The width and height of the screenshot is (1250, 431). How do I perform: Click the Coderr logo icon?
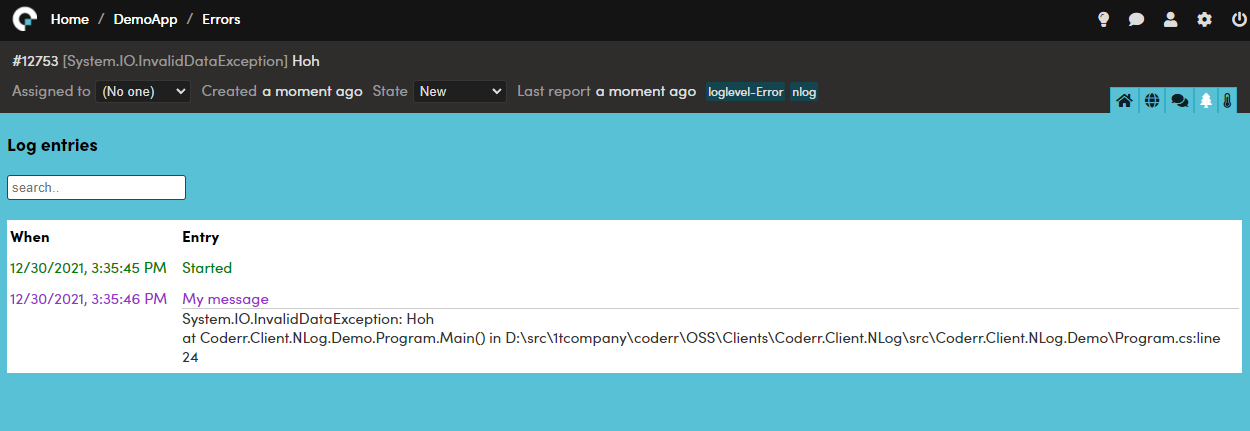point(24,19)
